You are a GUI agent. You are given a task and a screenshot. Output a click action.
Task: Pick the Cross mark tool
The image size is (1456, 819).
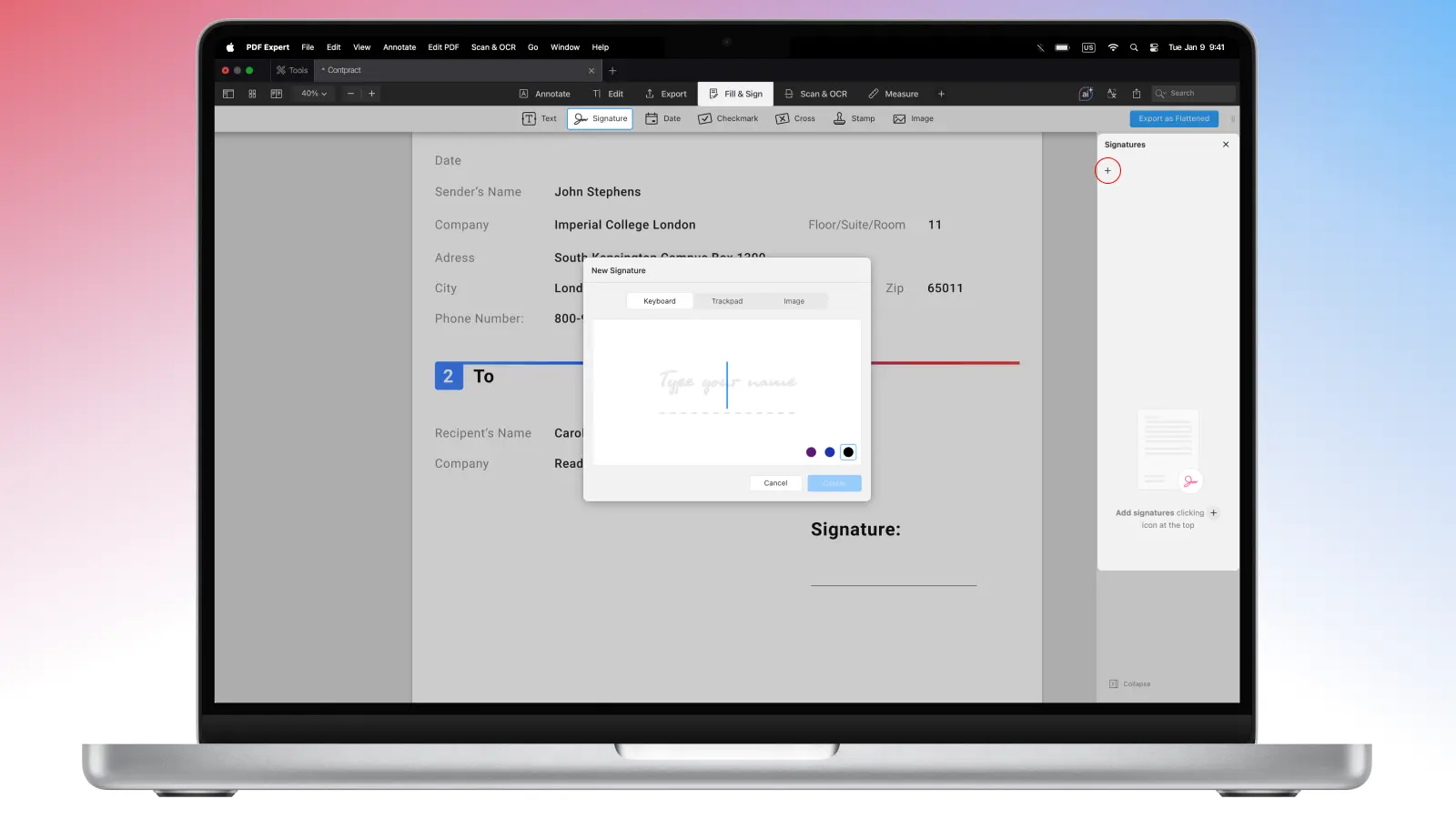(x=795, y=119)
